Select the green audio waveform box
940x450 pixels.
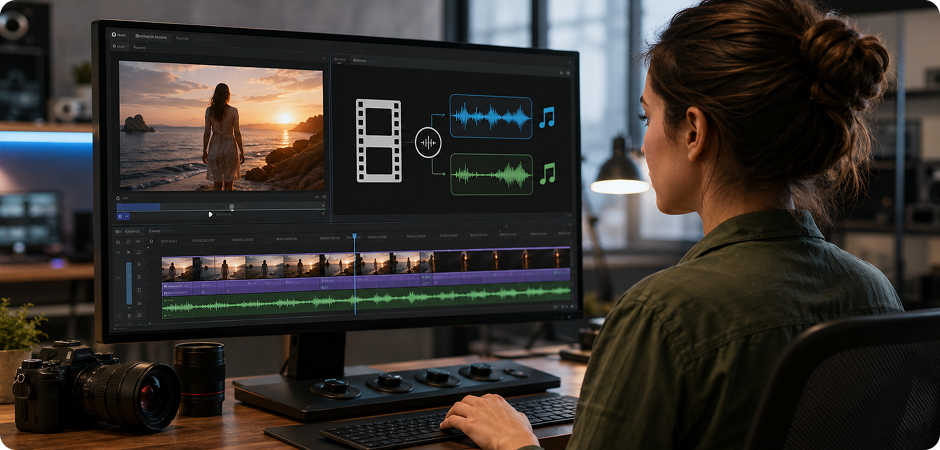tap(491, 174)
